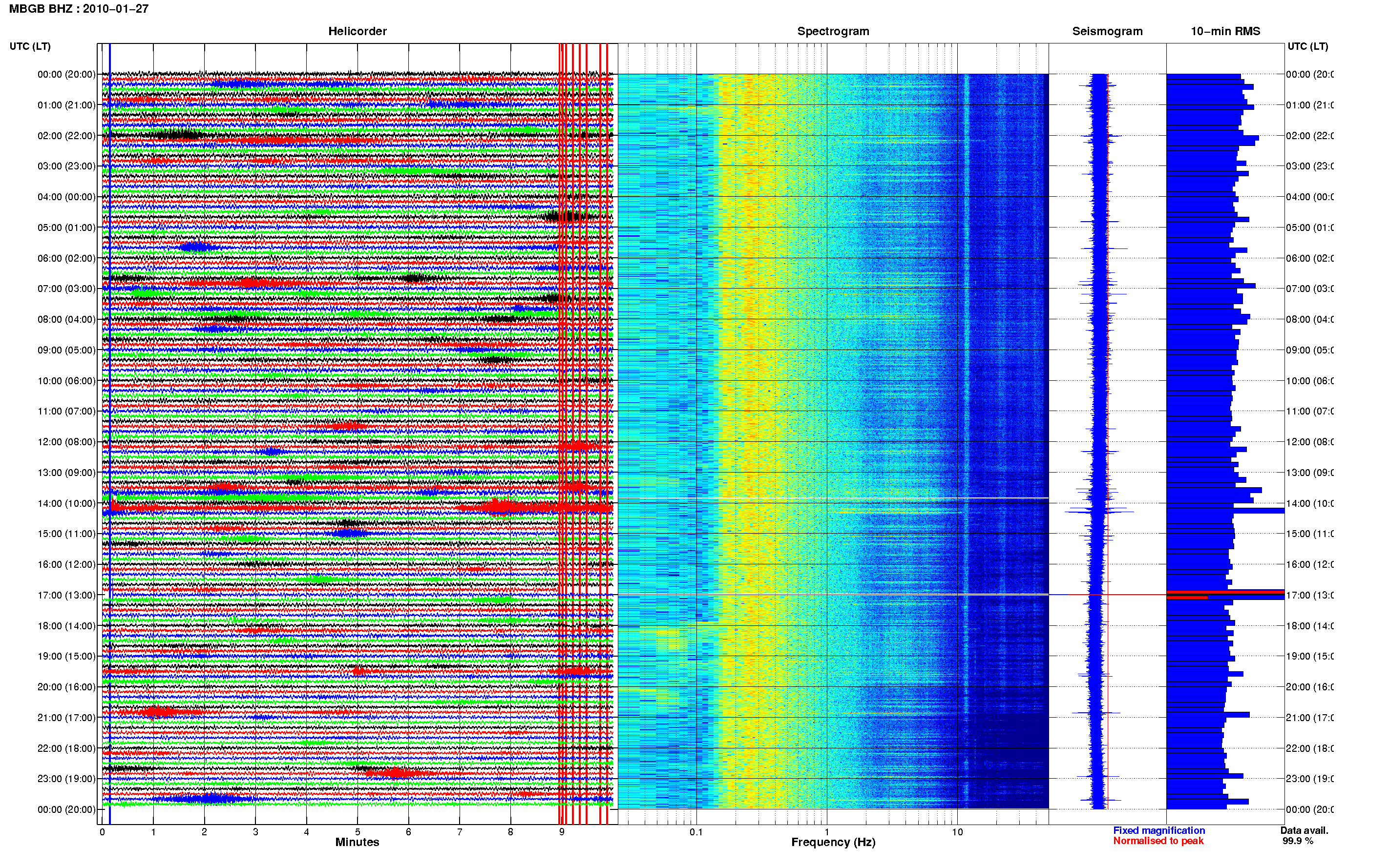Click tick label 2 on Minutes axis
Viewport: 1389px width, 868px height.
[205, 832]
